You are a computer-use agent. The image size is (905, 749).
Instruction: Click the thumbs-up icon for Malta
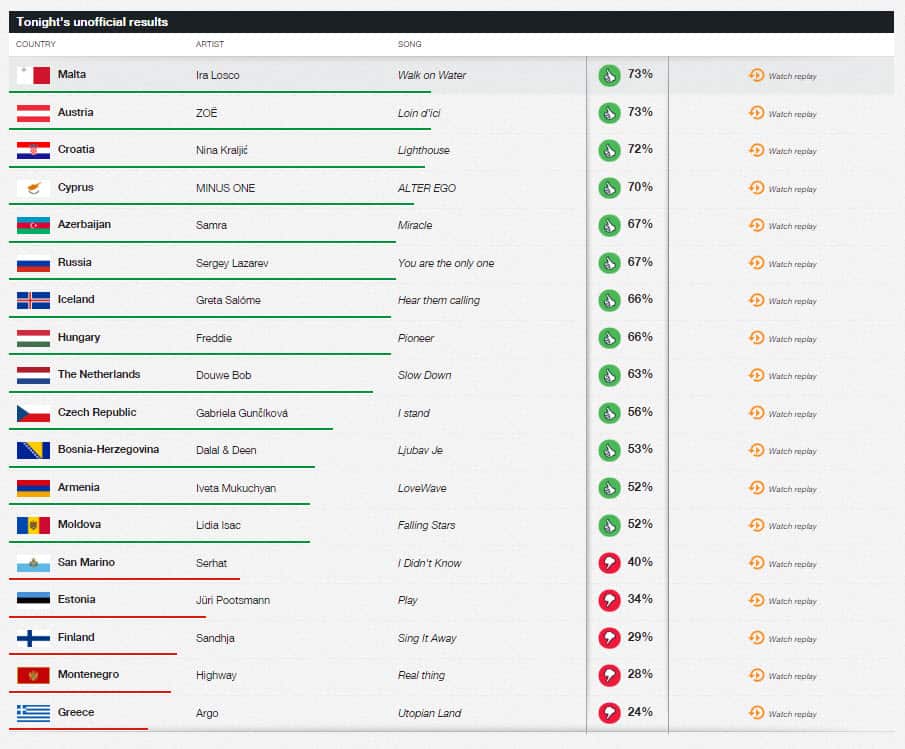[x=609, y=75]
